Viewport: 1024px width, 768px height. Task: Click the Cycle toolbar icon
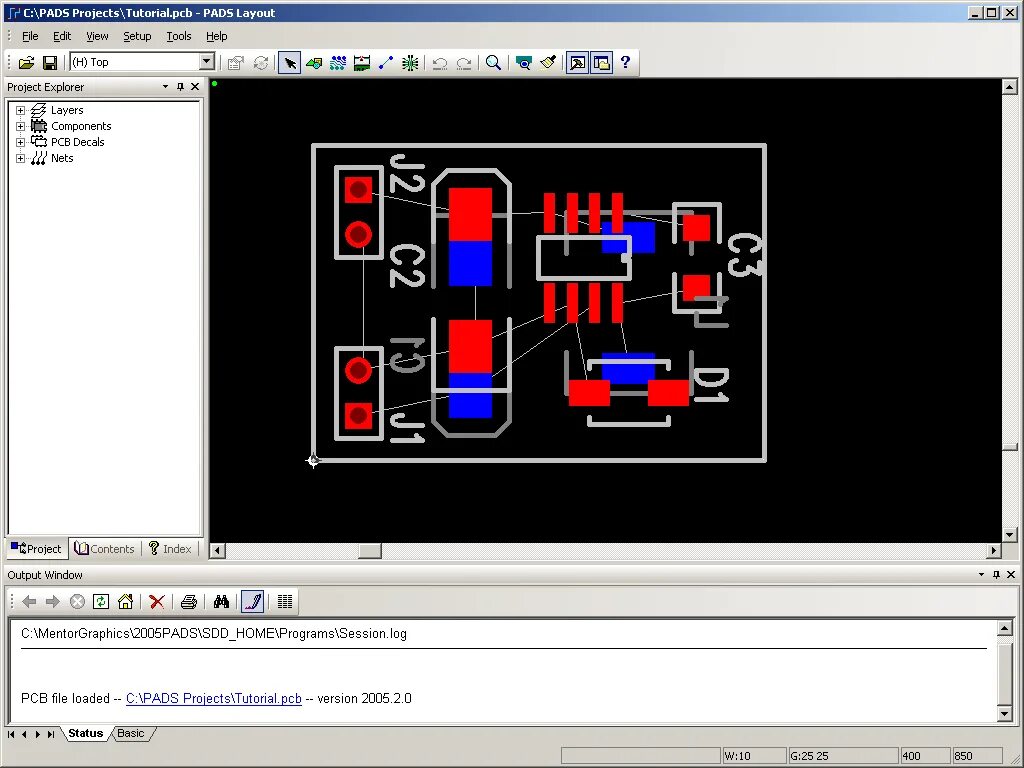point(261,63)
